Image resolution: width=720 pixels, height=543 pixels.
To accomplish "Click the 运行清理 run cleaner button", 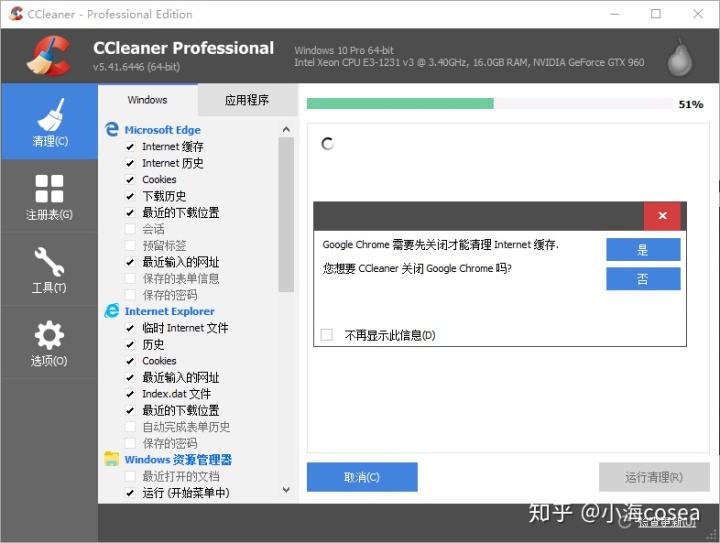I will pyautogui.click(x=654, y=477).
